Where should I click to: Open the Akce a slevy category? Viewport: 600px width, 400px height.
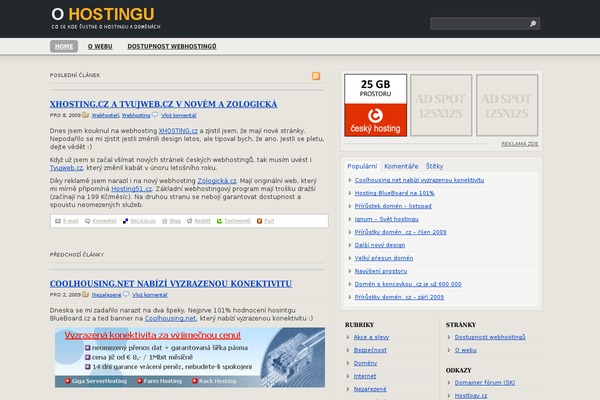[371, 337]
